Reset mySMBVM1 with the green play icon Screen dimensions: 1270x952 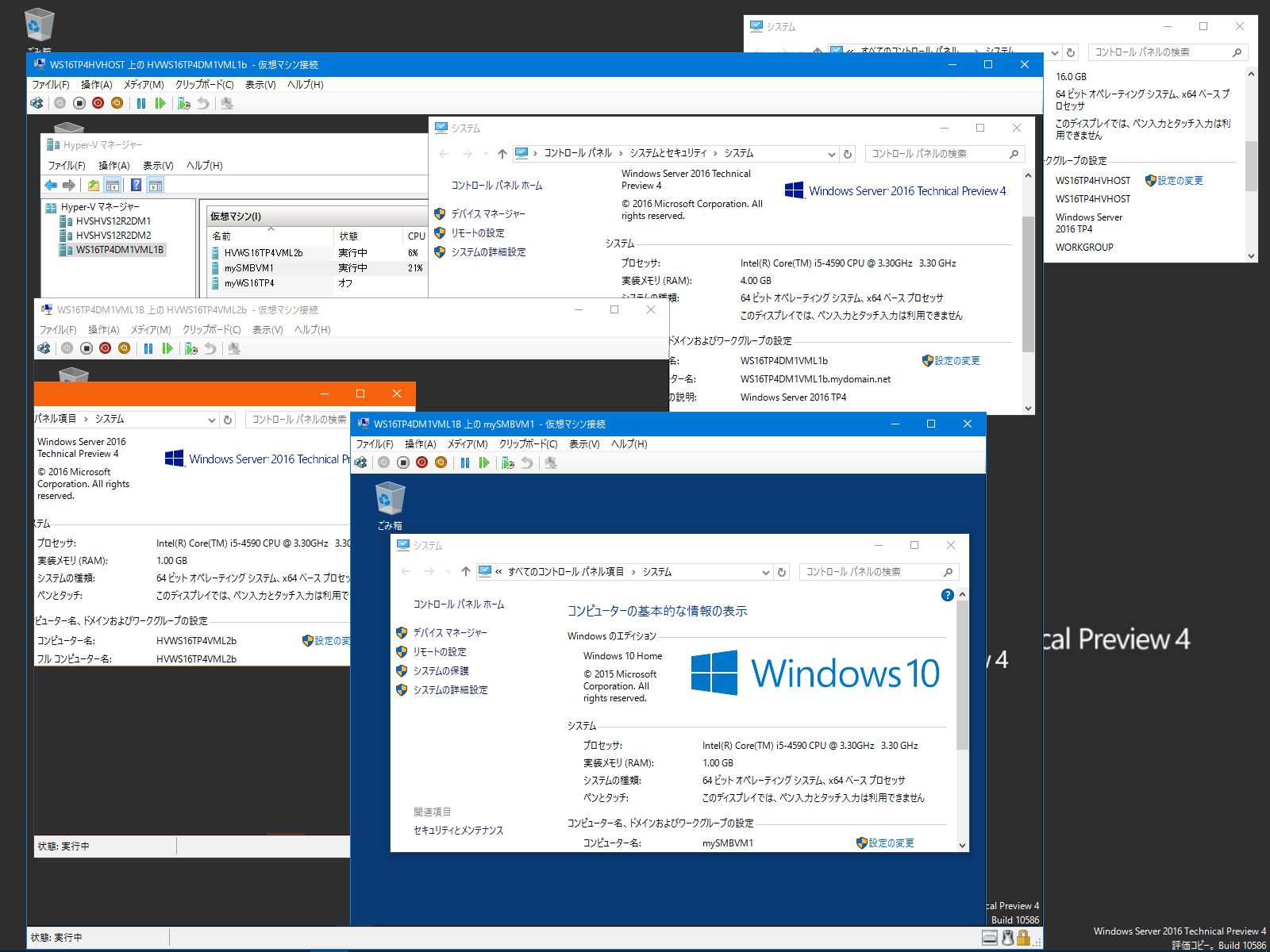coord(484,463)
